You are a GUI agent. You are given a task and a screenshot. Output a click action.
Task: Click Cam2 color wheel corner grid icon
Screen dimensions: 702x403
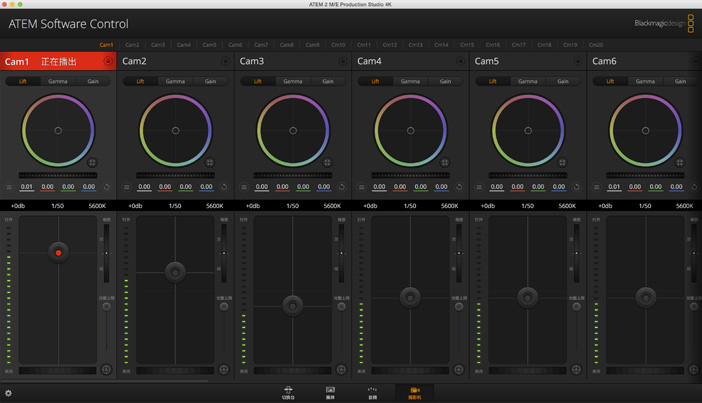point(210,163)
